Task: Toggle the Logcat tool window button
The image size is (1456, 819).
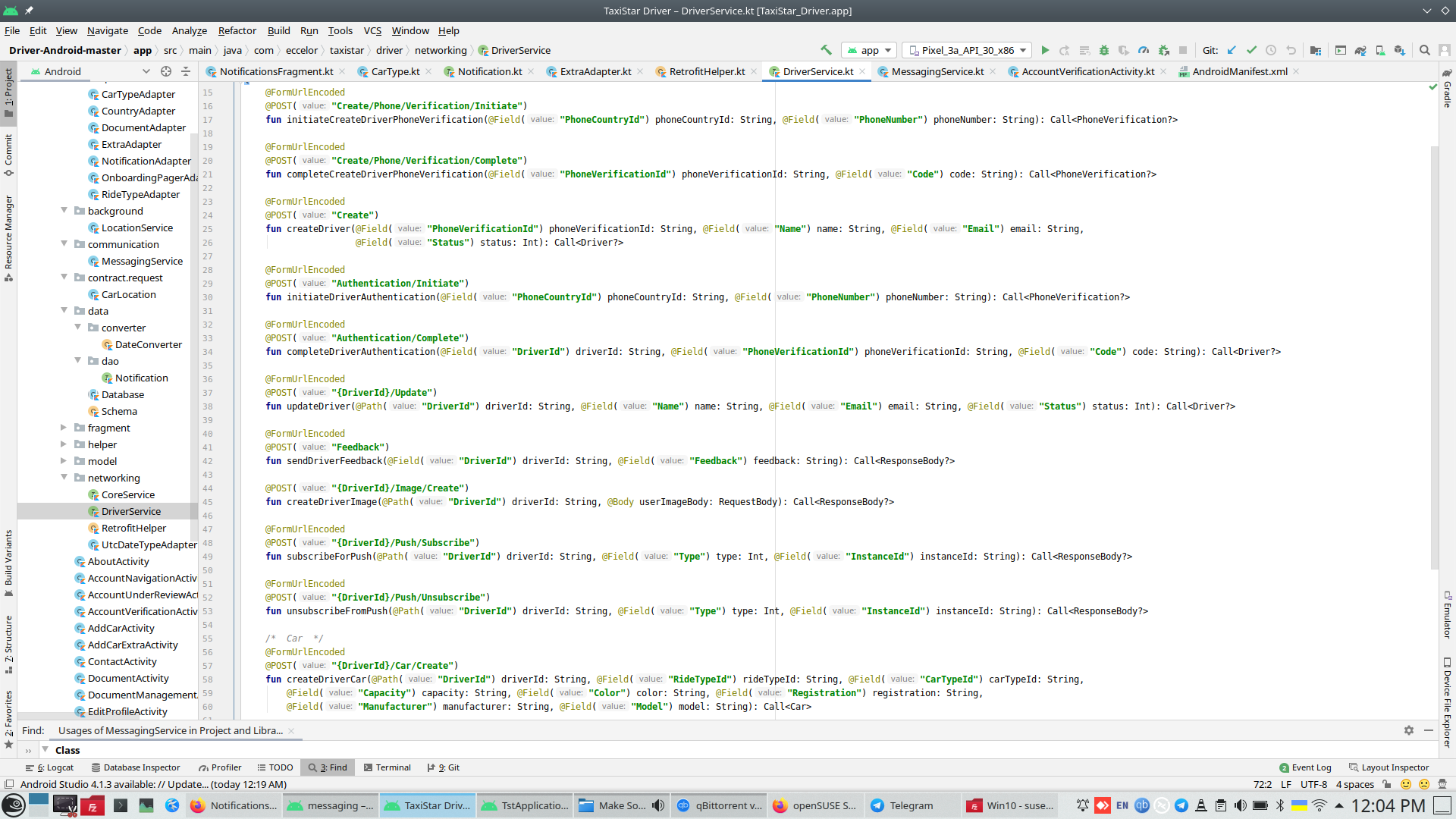Action: click(x=50, y=767)
